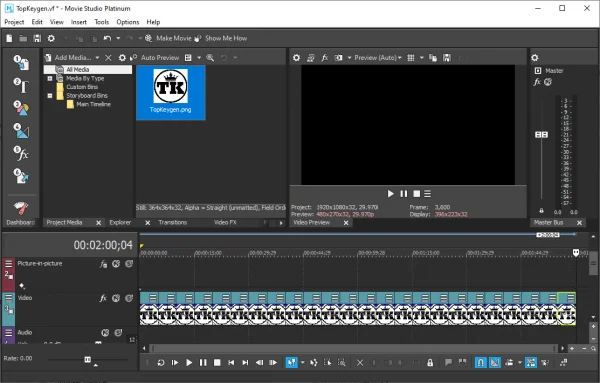Viewport: 600px width, 383px height.
Task: Click Play in the timeline transport bar
Action: [x=189, y=362]
